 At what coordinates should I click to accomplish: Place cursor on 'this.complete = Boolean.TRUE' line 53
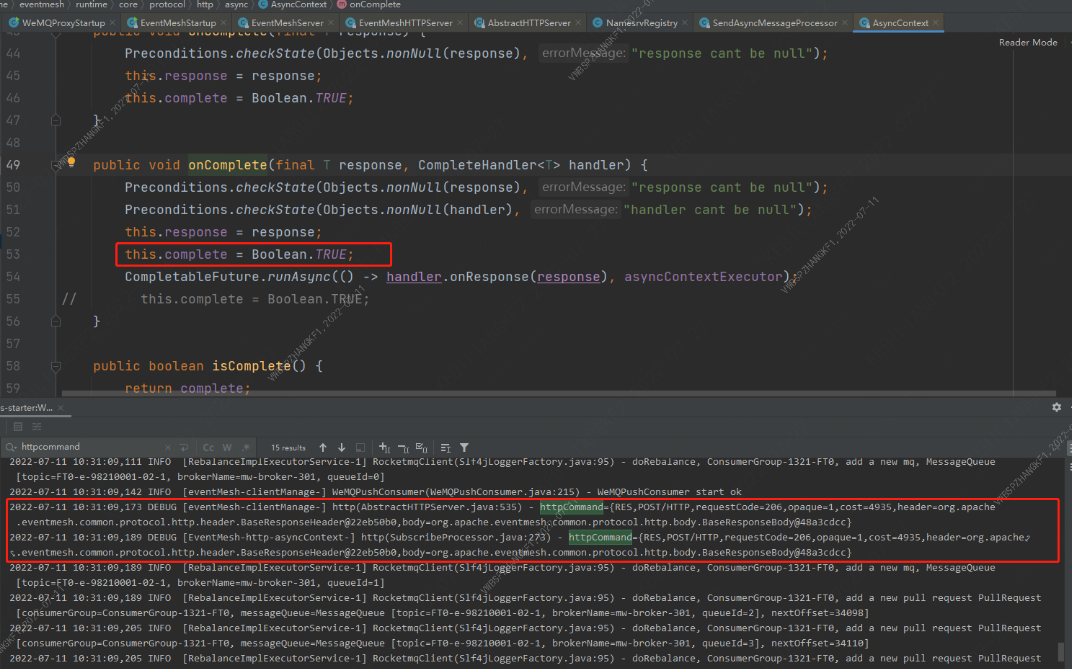click(239, 254)
